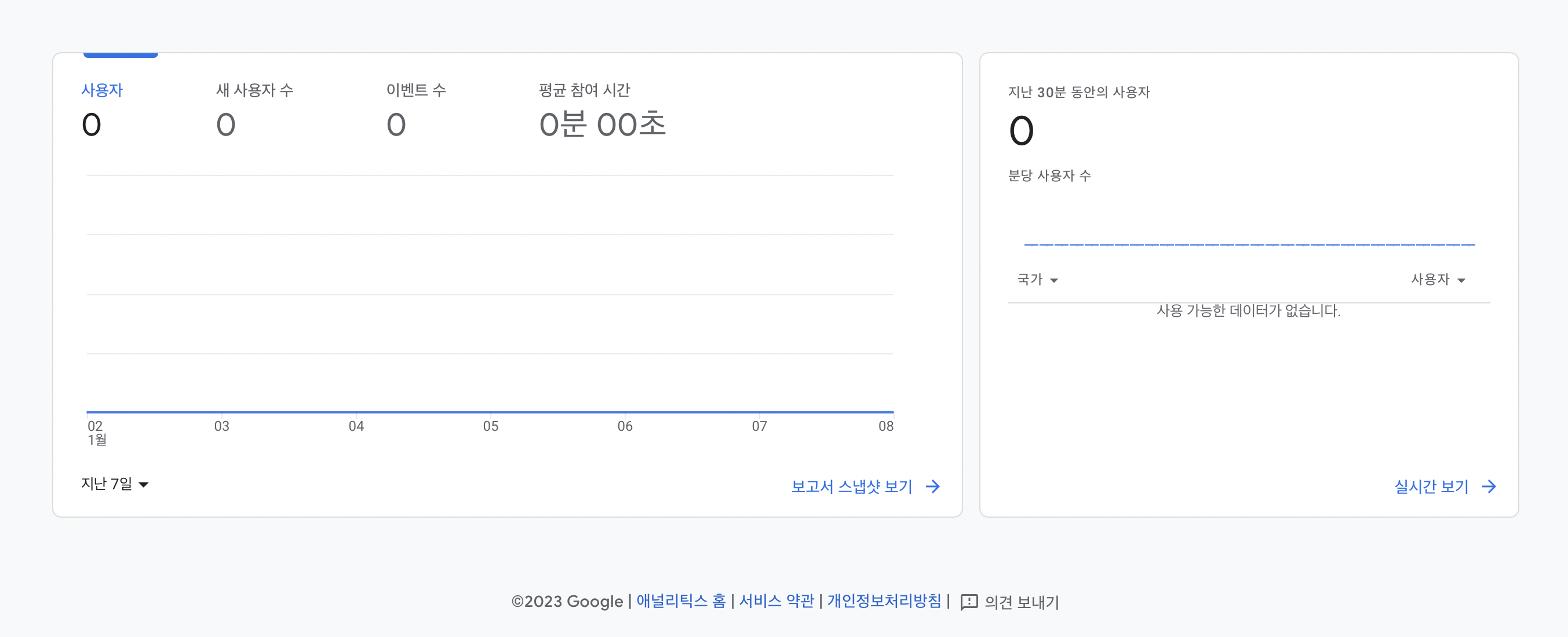This screenshot has height=637, width=1568.
Task: Click 의견 보내기 feedback button
Action: [1022, 602]
